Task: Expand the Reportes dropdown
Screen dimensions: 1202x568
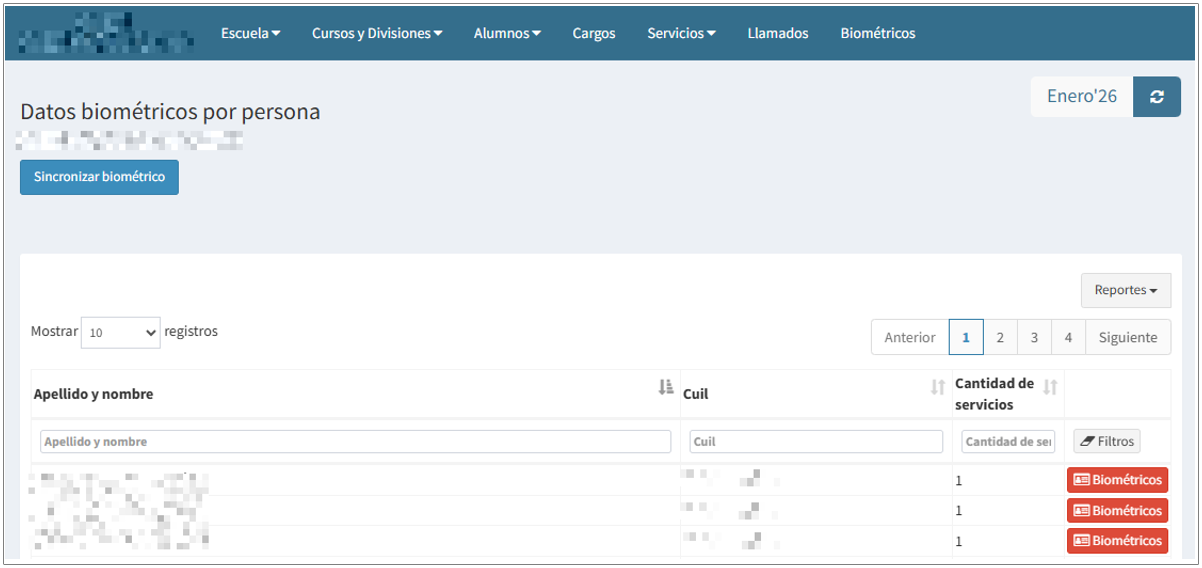Action: click(x=1125, y=290)
